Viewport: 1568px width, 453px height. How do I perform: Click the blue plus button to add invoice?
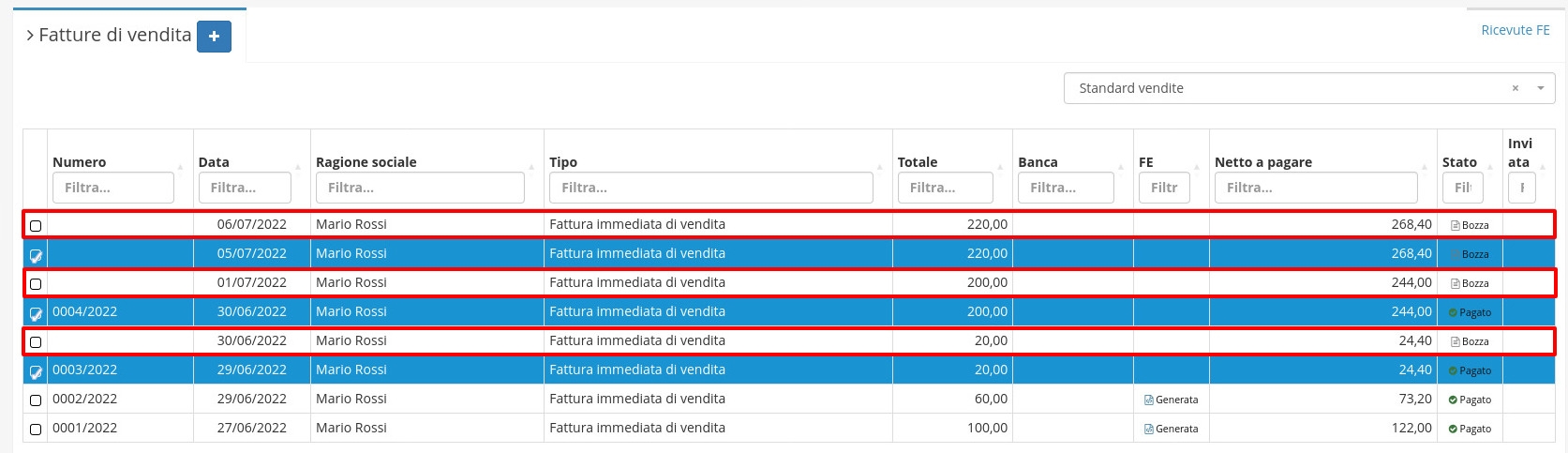[214, 37]
